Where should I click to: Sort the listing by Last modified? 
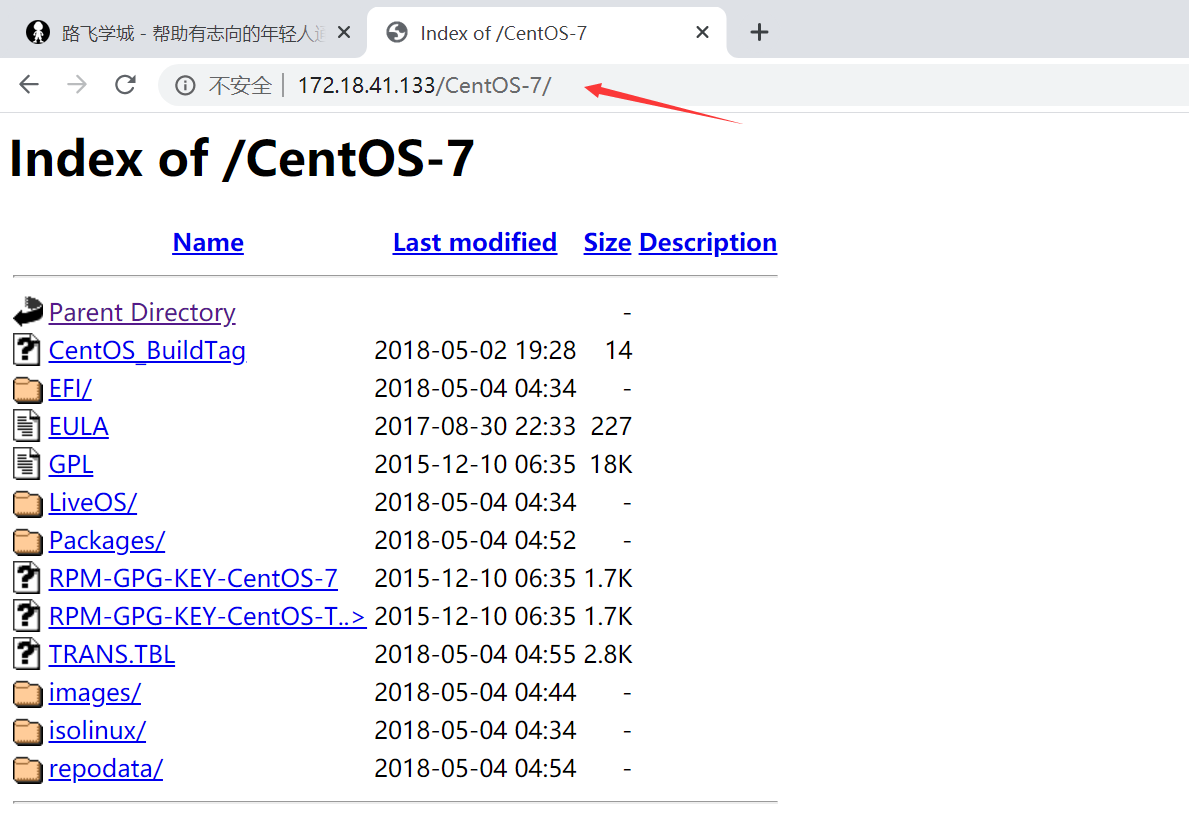click(x=475, y=243)
